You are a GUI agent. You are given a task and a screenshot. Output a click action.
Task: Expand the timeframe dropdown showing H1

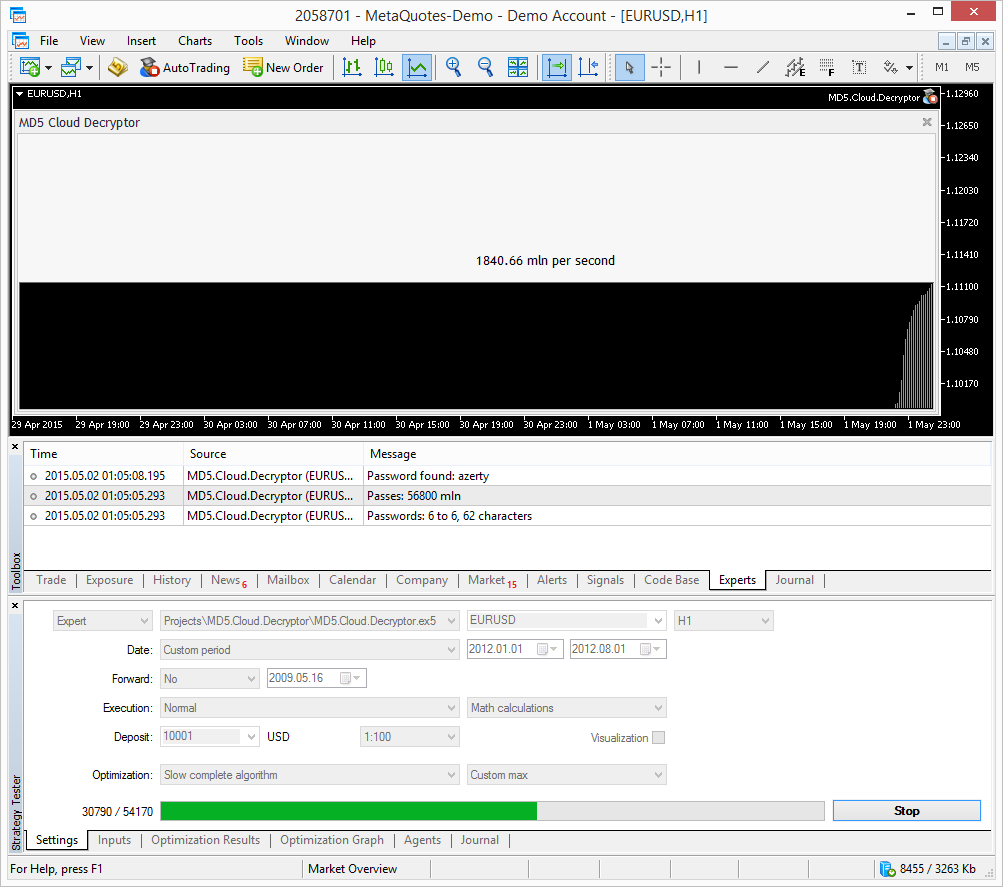[x=765, y=620]
